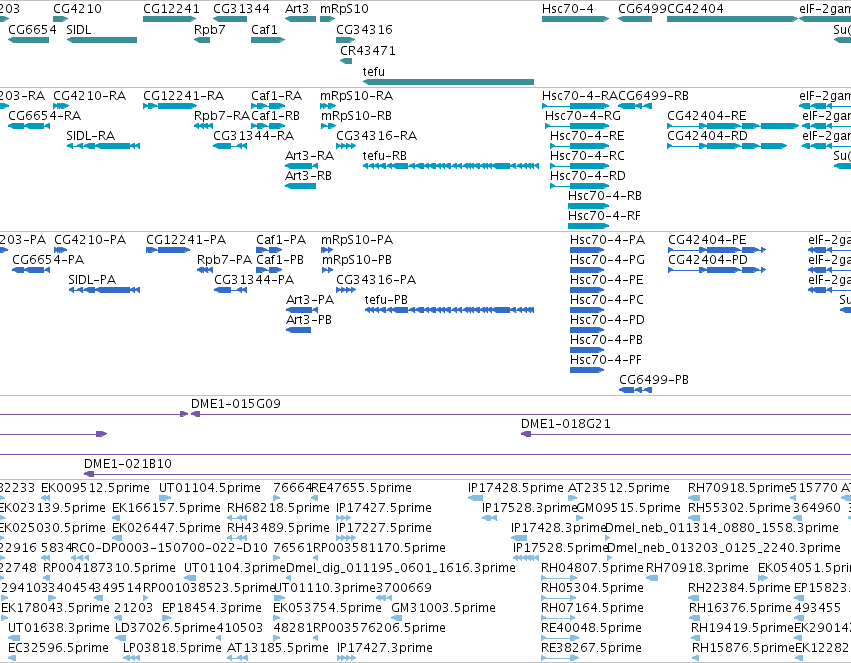
Task: Click the AT23512.5prime EST label
Action: [x=619, y=488]
